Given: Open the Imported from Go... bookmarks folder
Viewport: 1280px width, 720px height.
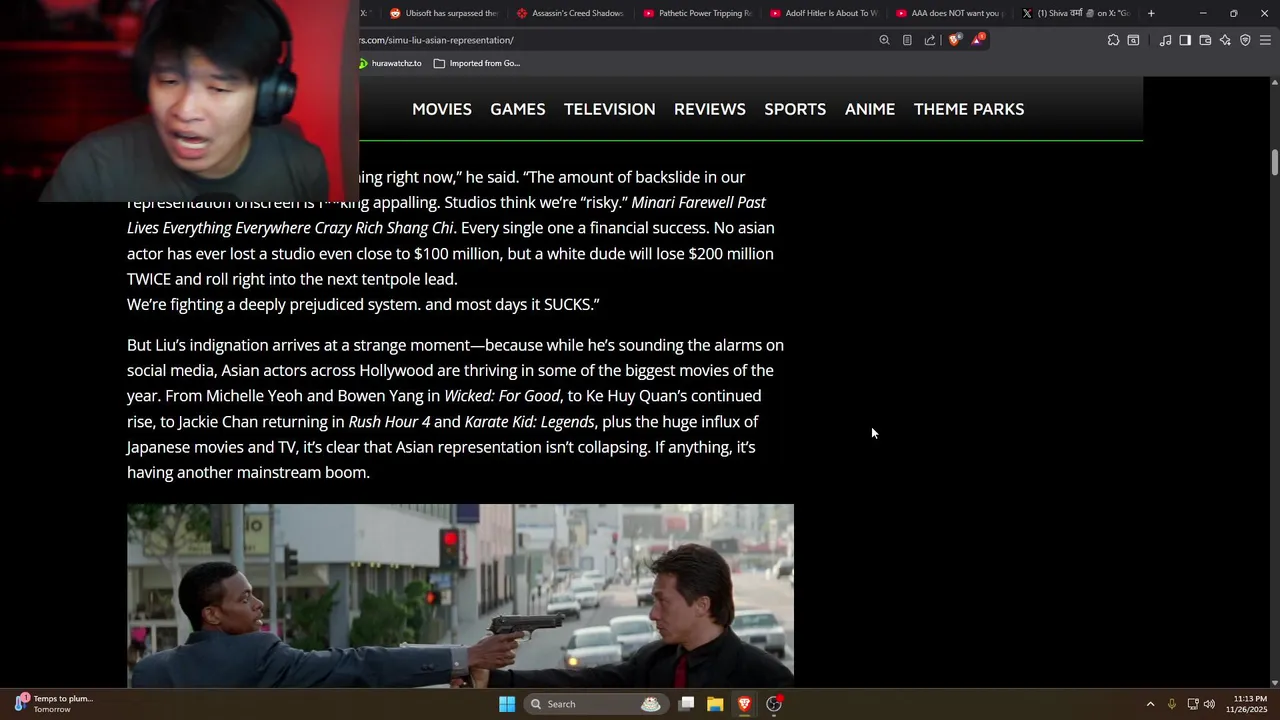Looking at the screenshot, I should (477, 63).
